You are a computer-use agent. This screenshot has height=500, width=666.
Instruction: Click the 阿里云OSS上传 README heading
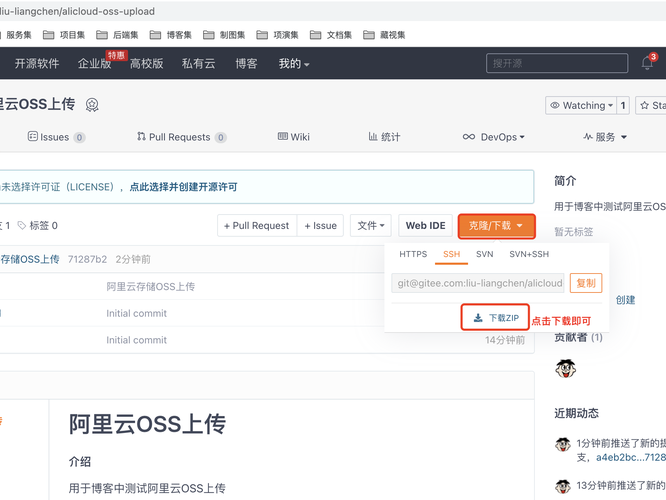[147, 424]
